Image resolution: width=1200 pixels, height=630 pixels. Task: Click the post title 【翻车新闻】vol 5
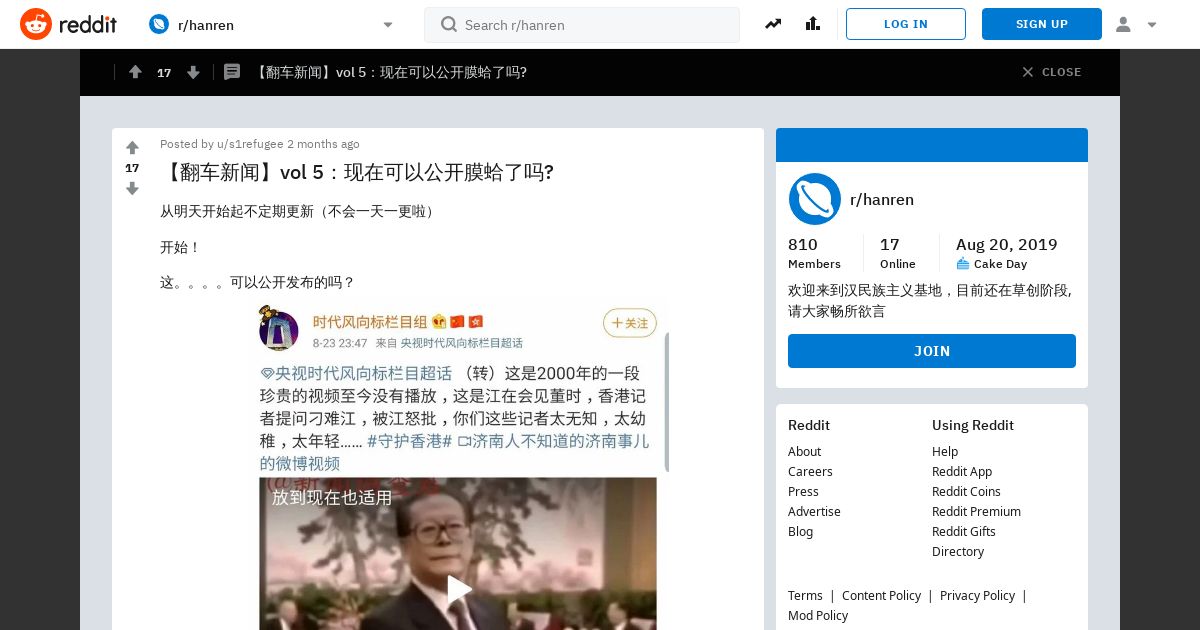(357, 172)
